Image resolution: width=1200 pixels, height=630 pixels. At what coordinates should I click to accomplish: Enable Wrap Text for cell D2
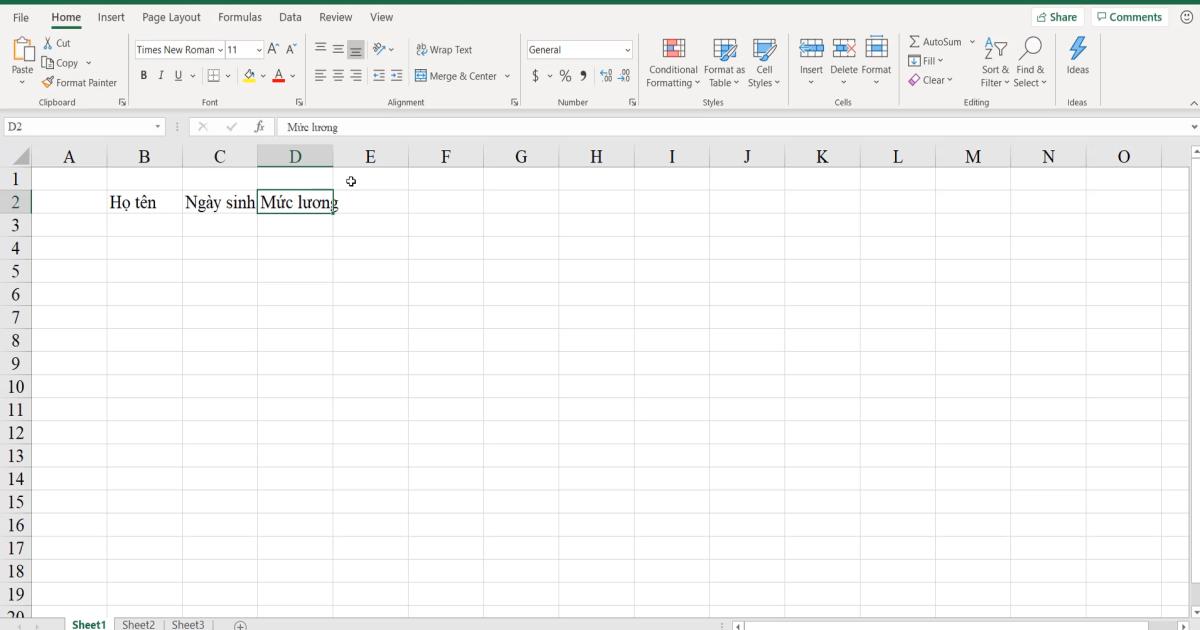tap(443, 48)
